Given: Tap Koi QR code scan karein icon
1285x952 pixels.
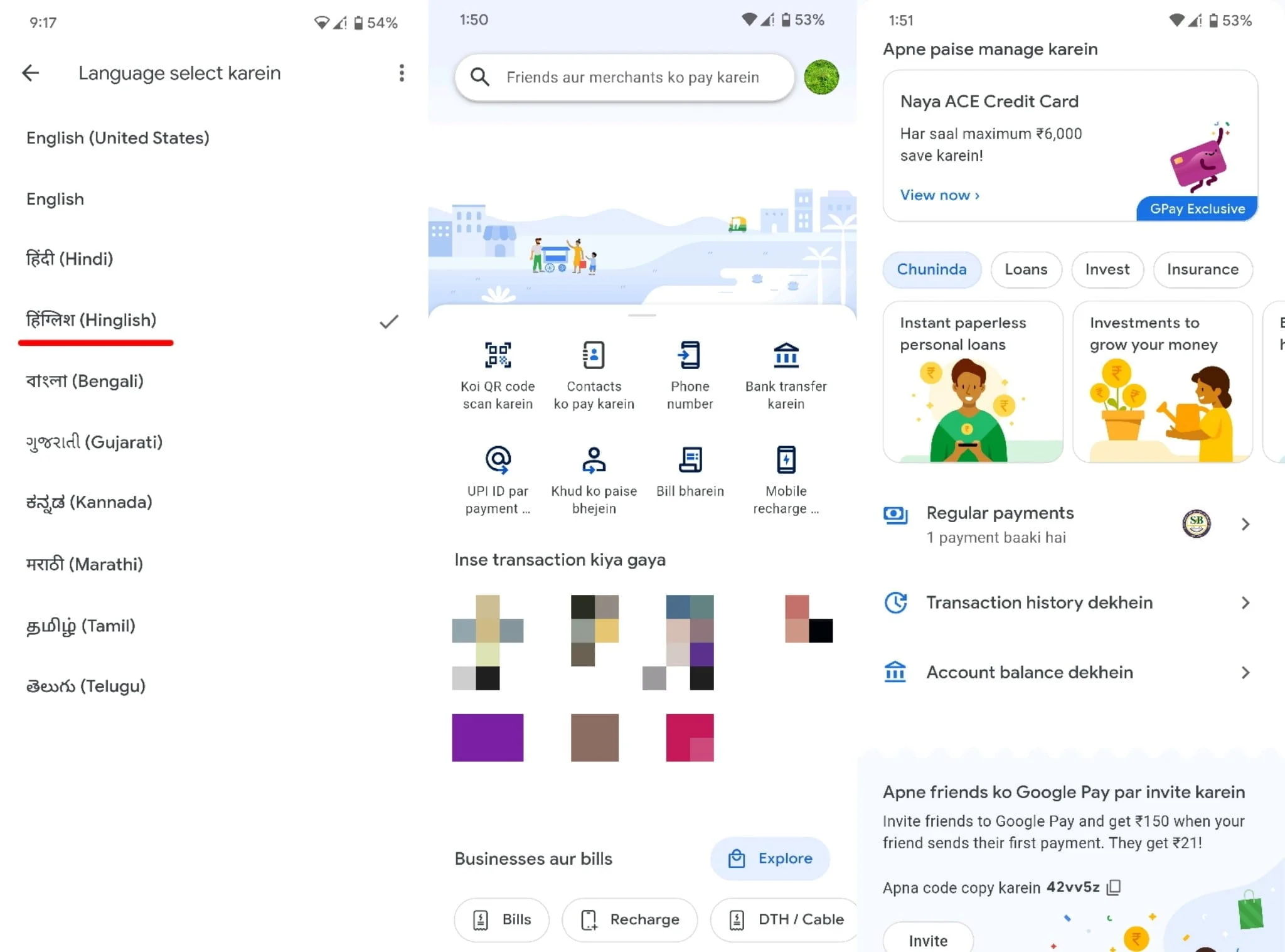Looking at the screenshot, I should pyautogui.click(x=498, y=355).
